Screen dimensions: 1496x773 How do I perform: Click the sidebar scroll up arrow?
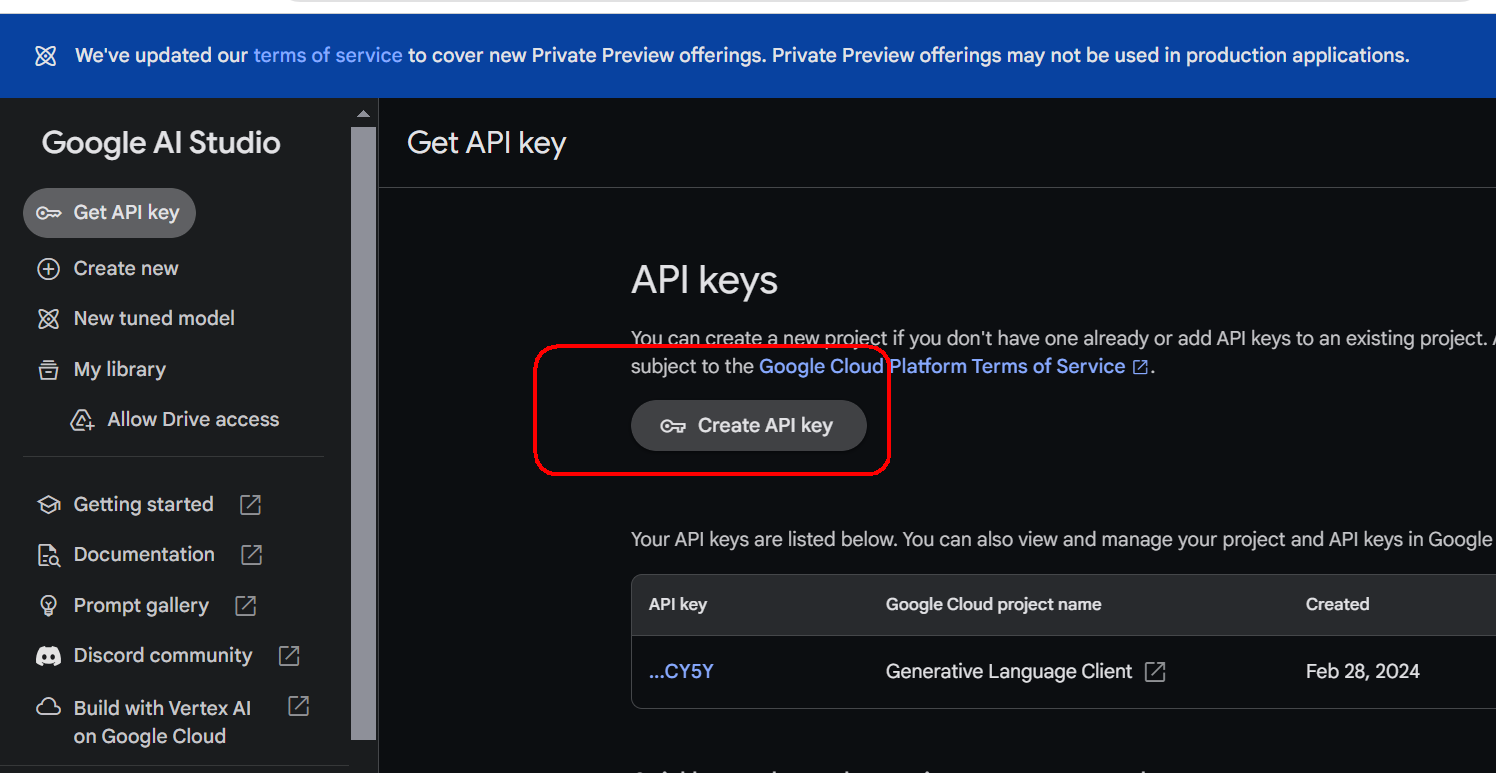click(363, 114)
